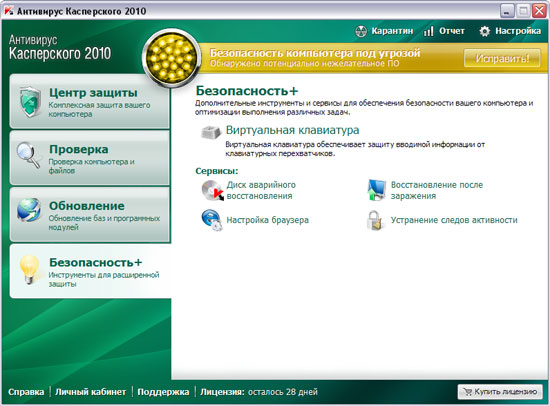Launch Виртуальная клавиатура link
Viewport: 550px width, 406px height.
click(293, 130)
